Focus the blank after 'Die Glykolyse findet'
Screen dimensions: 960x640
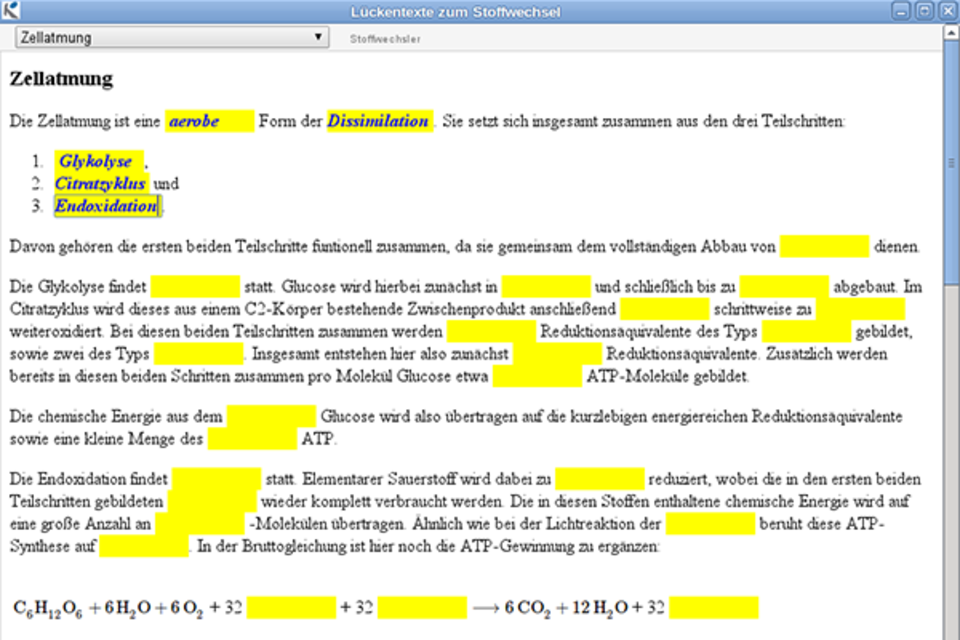195,287
